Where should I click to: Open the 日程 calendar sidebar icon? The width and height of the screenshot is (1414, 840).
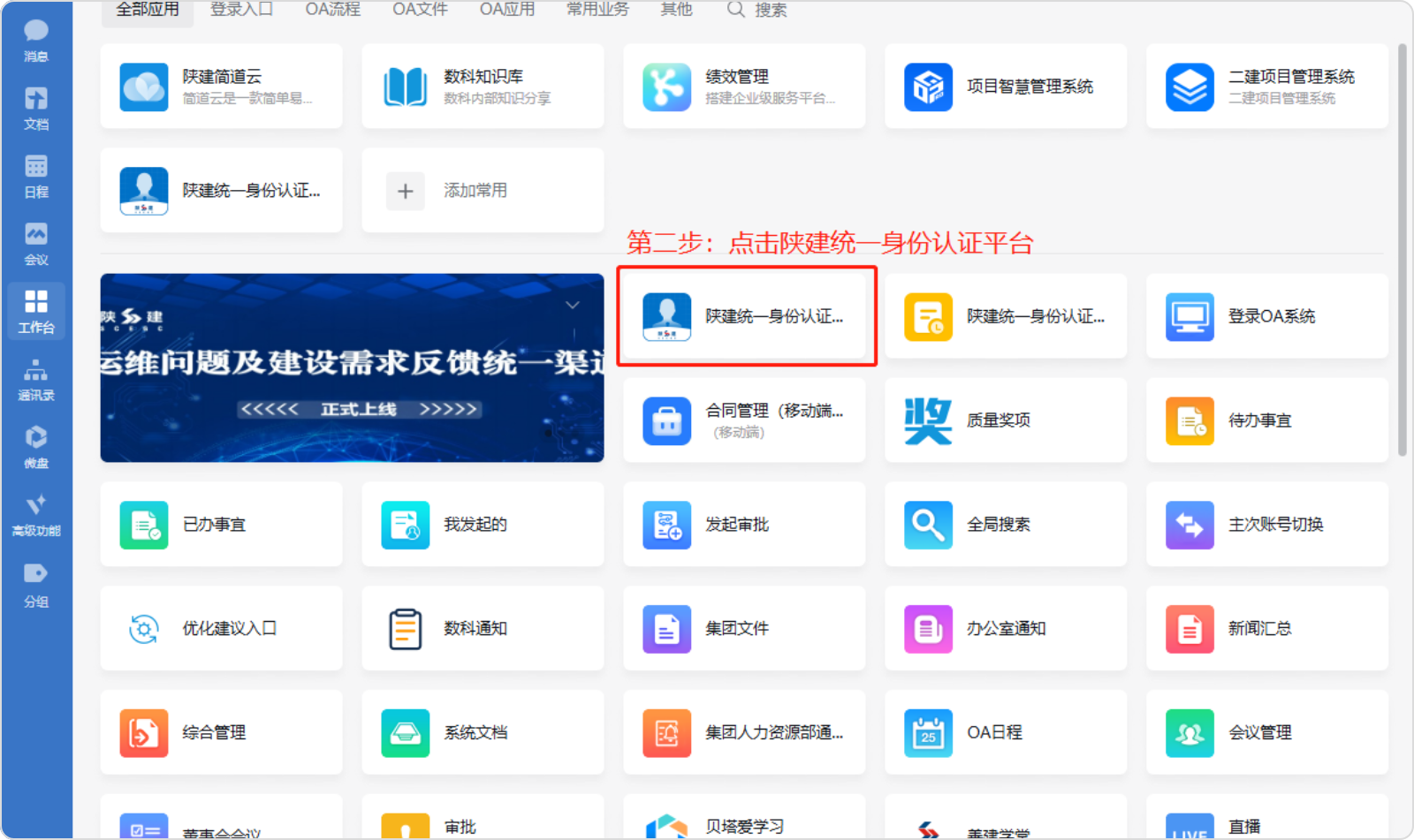[x=36, y=176]
